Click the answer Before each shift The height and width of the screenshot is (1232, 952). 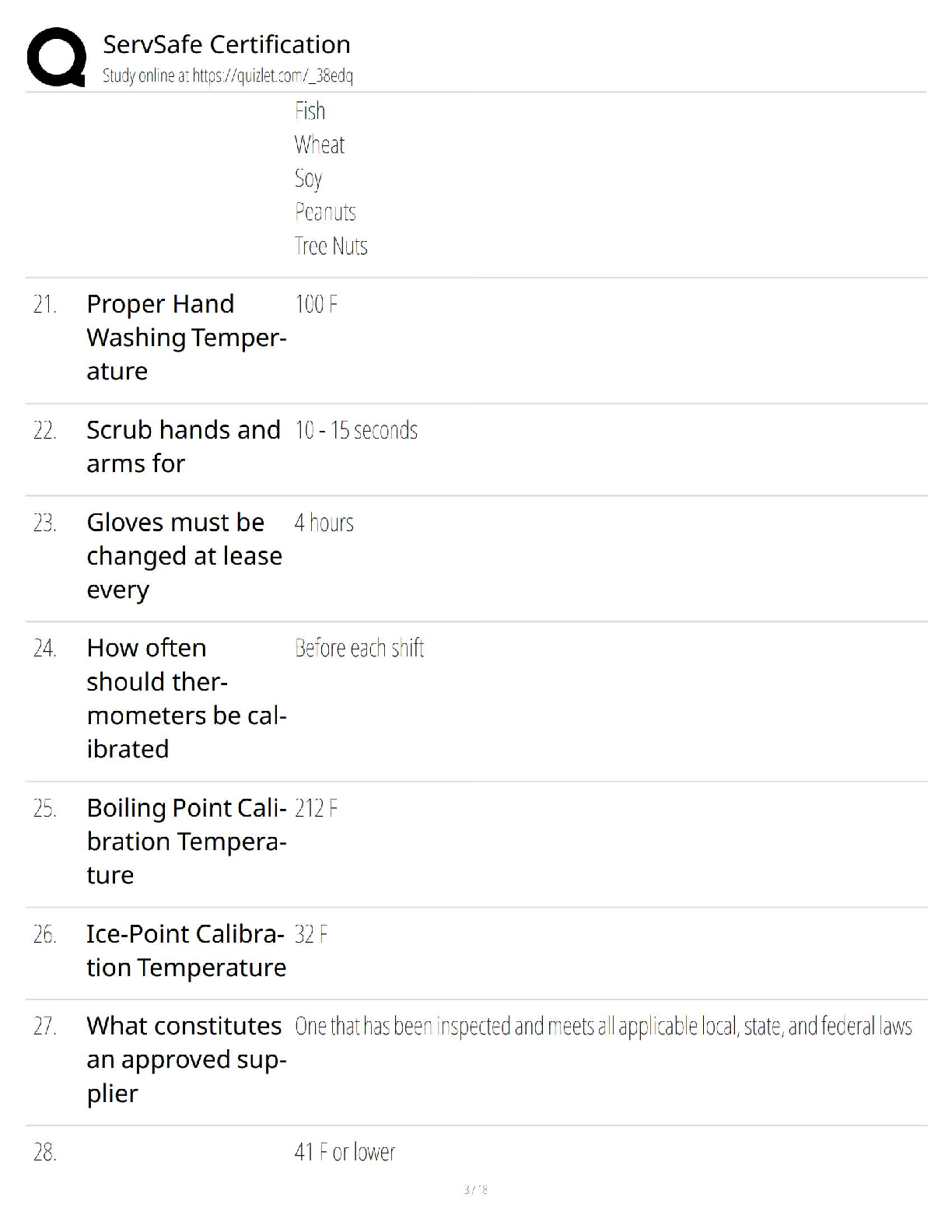(x=359, y=648)
